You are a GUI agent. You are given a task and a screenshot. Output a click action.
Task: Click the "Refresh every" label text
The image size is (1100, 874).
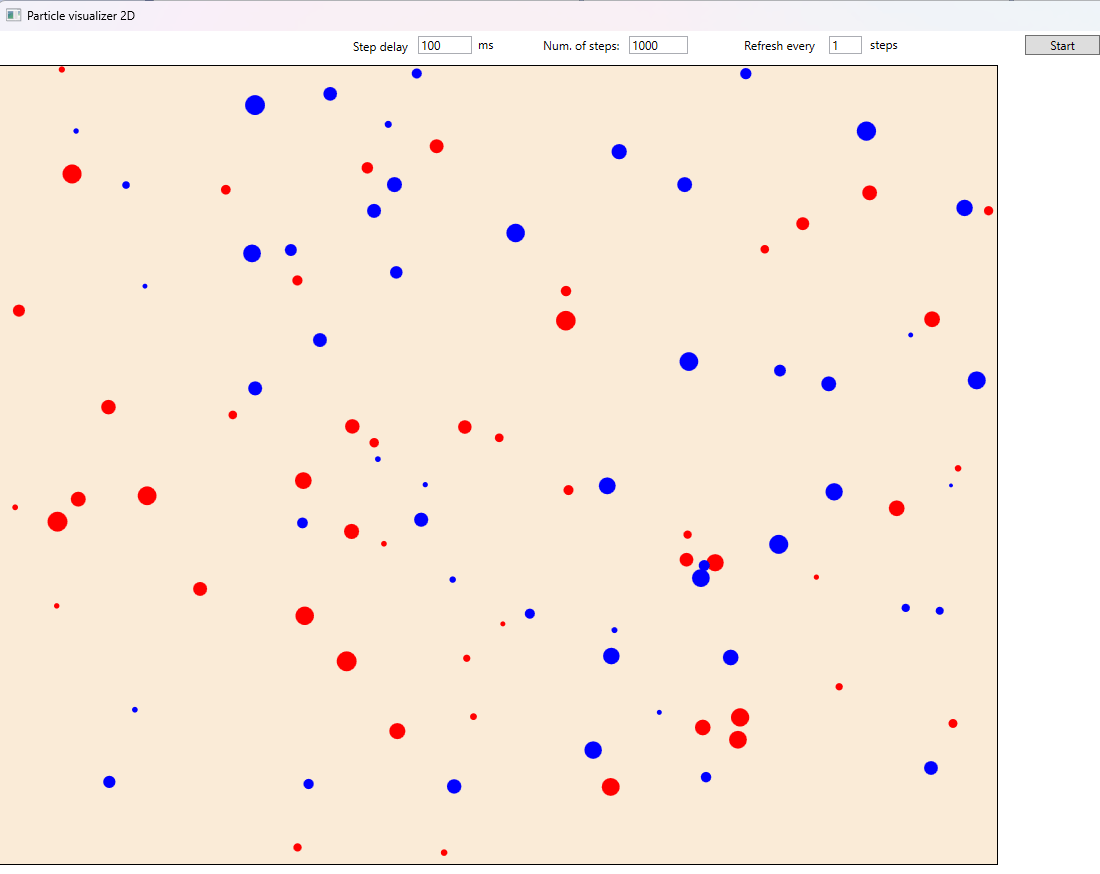click(x=779, y=46)
